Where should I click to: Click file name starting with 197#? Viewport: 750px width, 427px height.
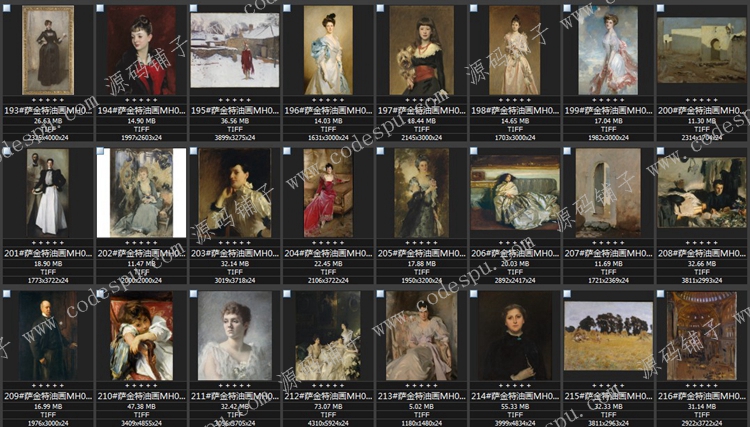(421, 110)
